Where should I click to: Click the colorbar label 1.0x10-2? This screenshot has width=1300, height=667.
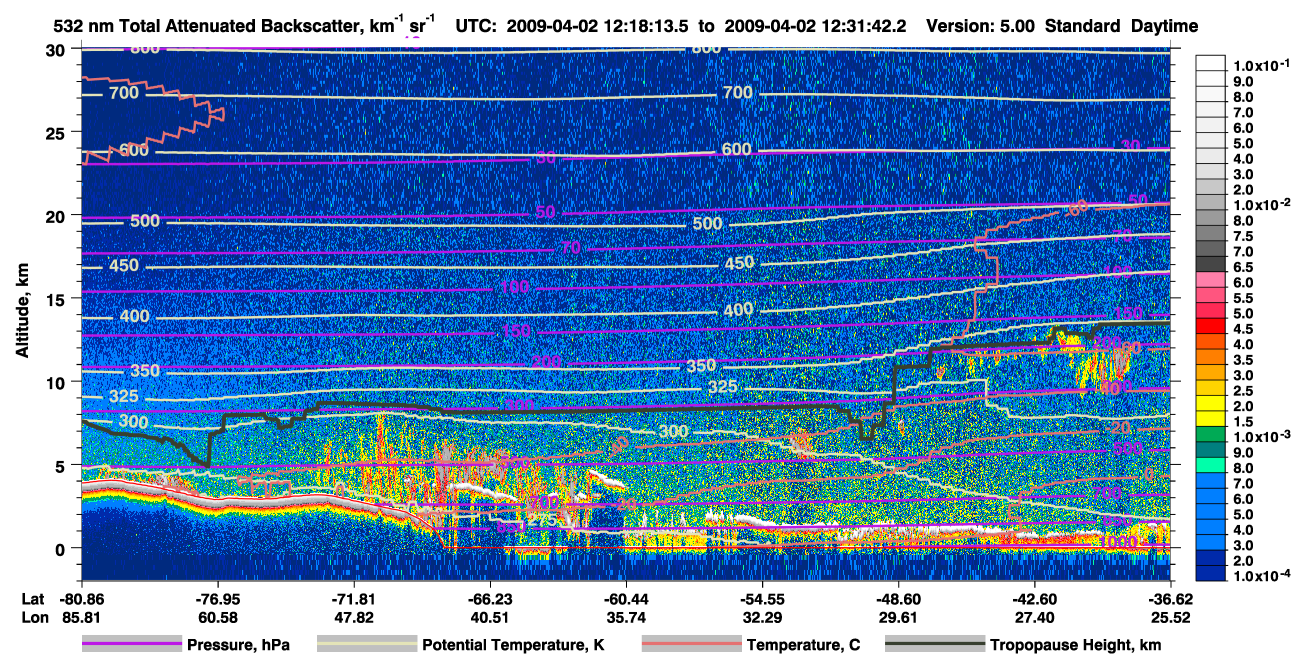(x=1260, y=204)
